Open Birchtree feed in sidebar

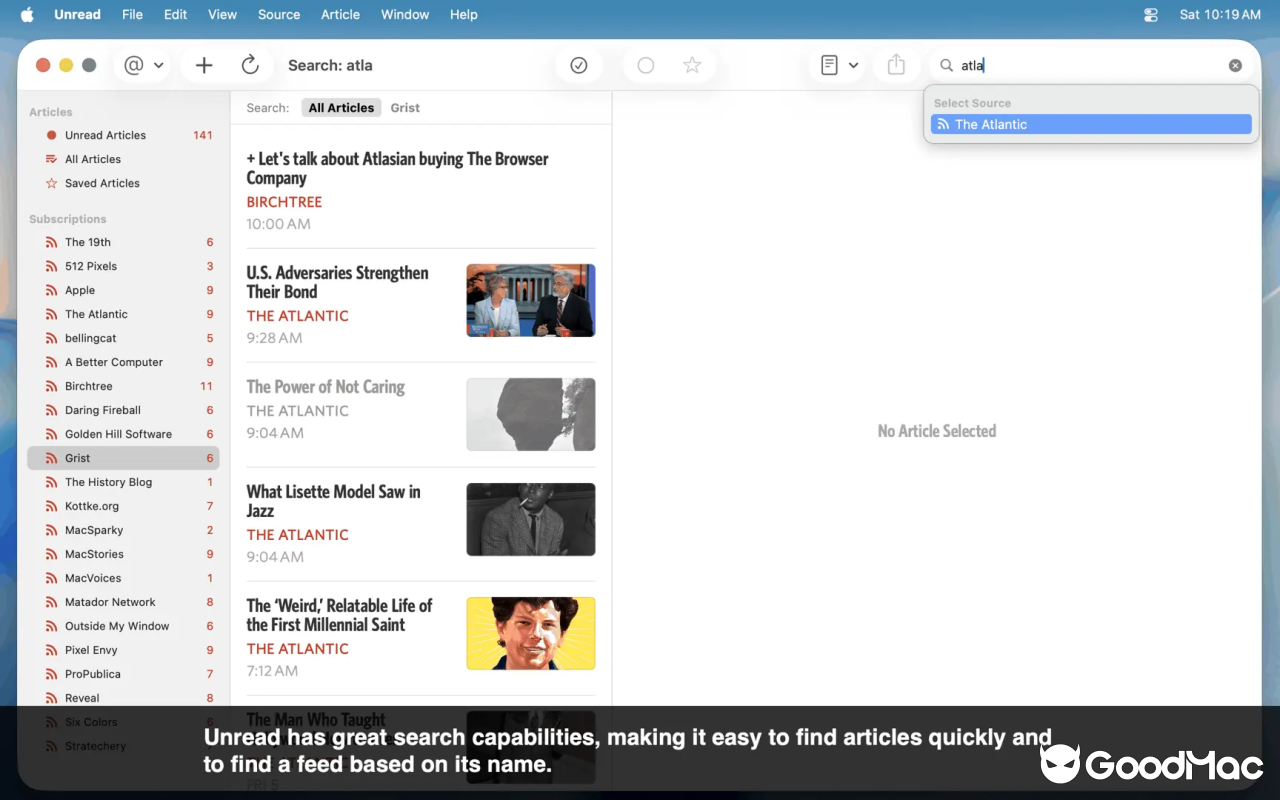pos(123,386)
